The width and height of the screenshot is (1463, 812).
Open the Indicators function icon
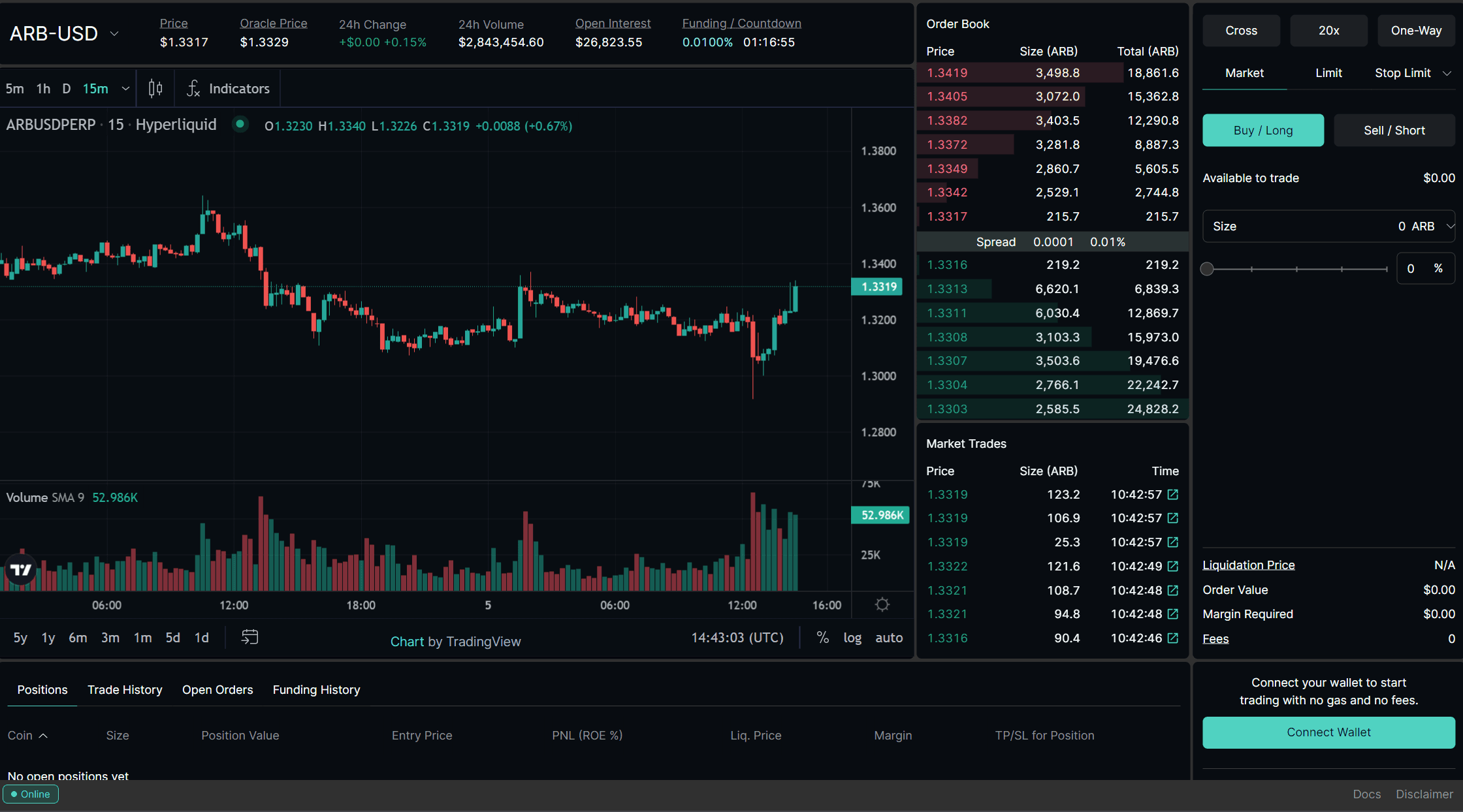click(x=193, y=88)
